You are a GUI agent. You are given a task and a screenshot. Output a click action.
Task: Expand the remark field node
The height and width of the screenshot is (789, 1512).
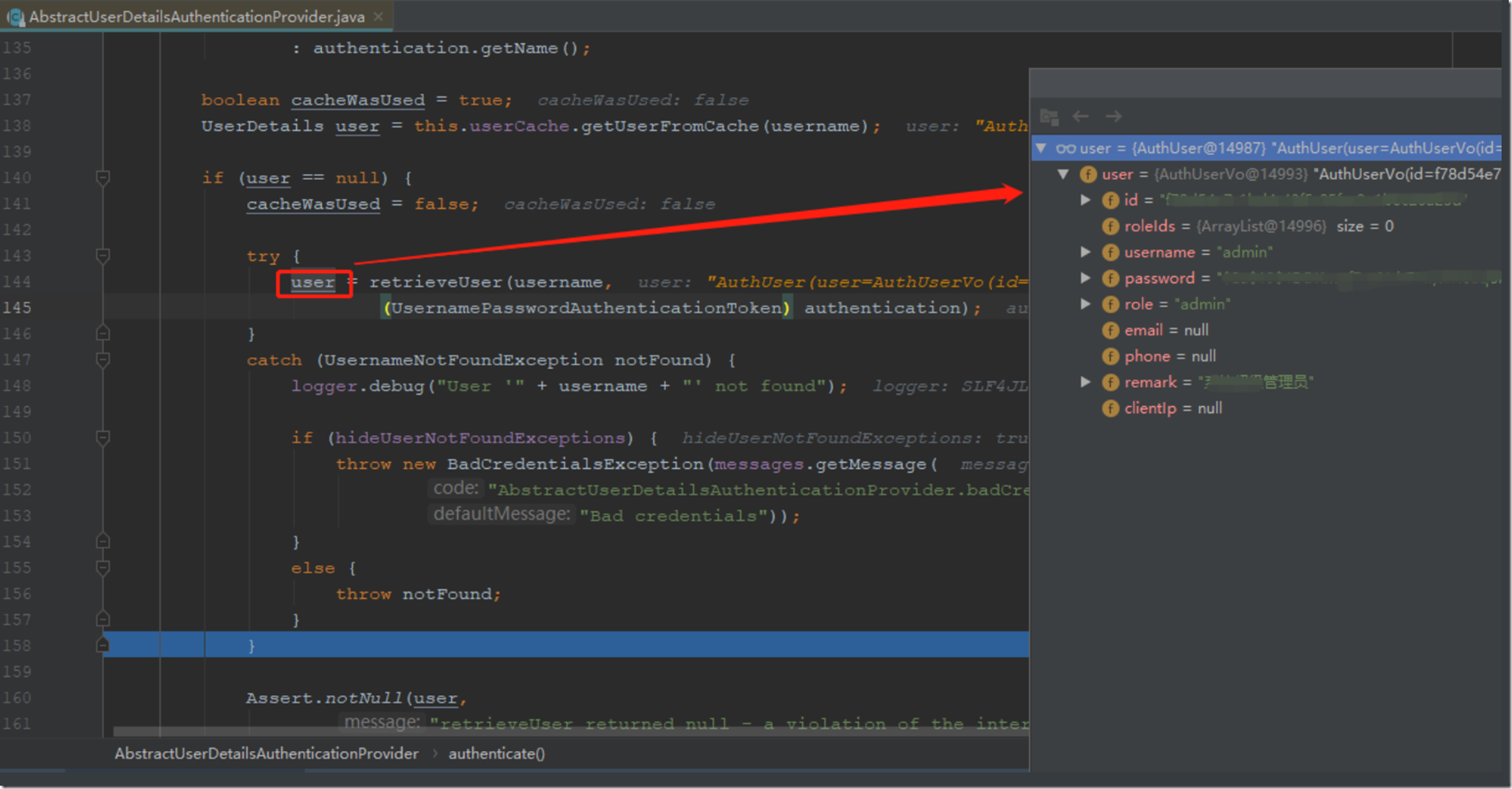tap(1086, 382)
